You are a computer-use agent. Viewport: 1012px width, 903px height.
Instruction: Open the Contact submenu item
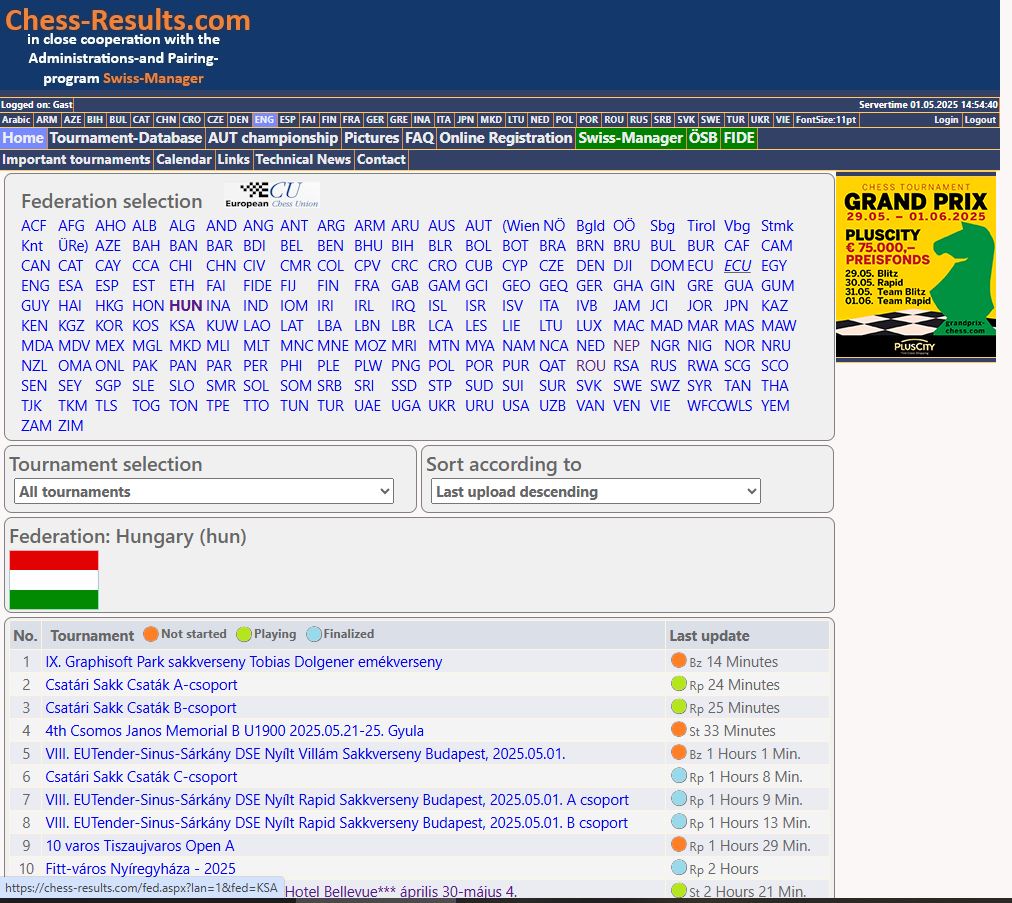tap(381, 159)
